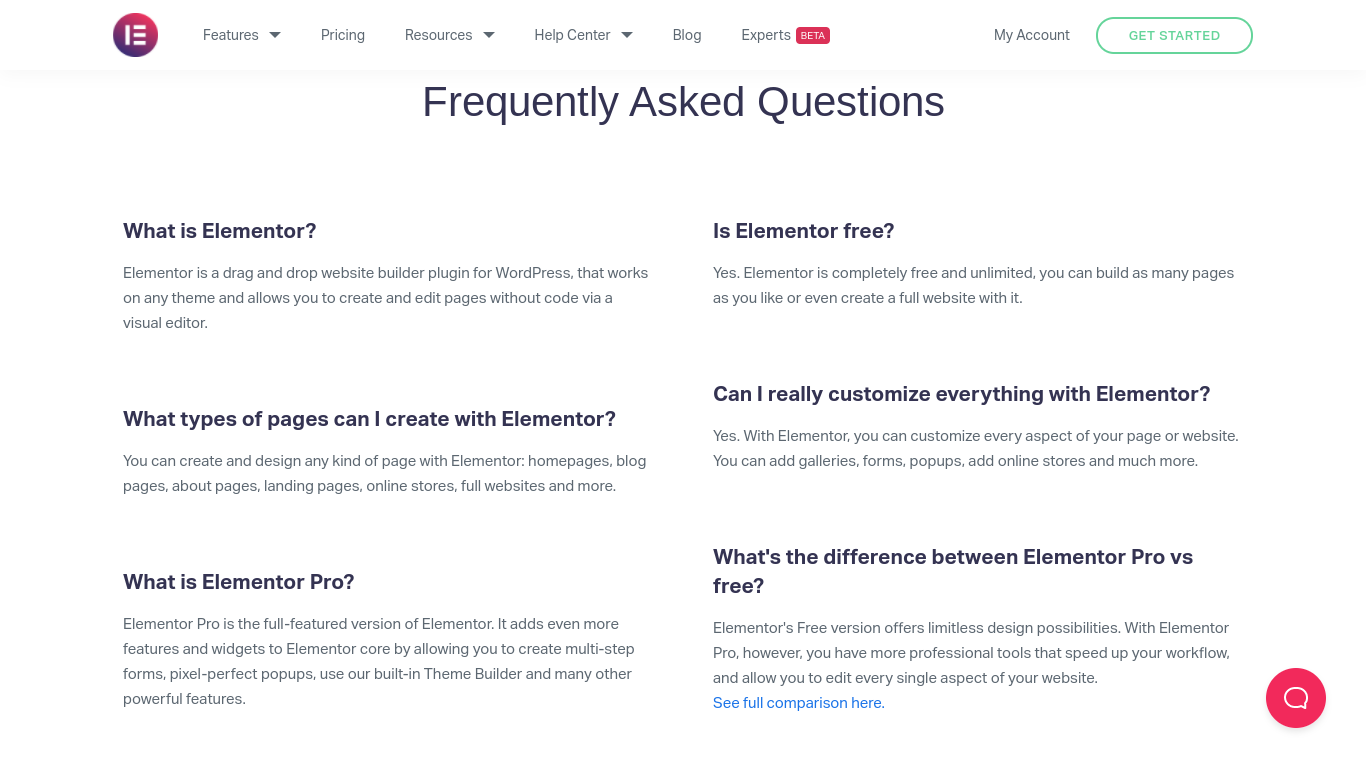This screenshot has height=768, width=1366.
Task: Expand the Features dropdown arrow
Action: click(275, 35)
